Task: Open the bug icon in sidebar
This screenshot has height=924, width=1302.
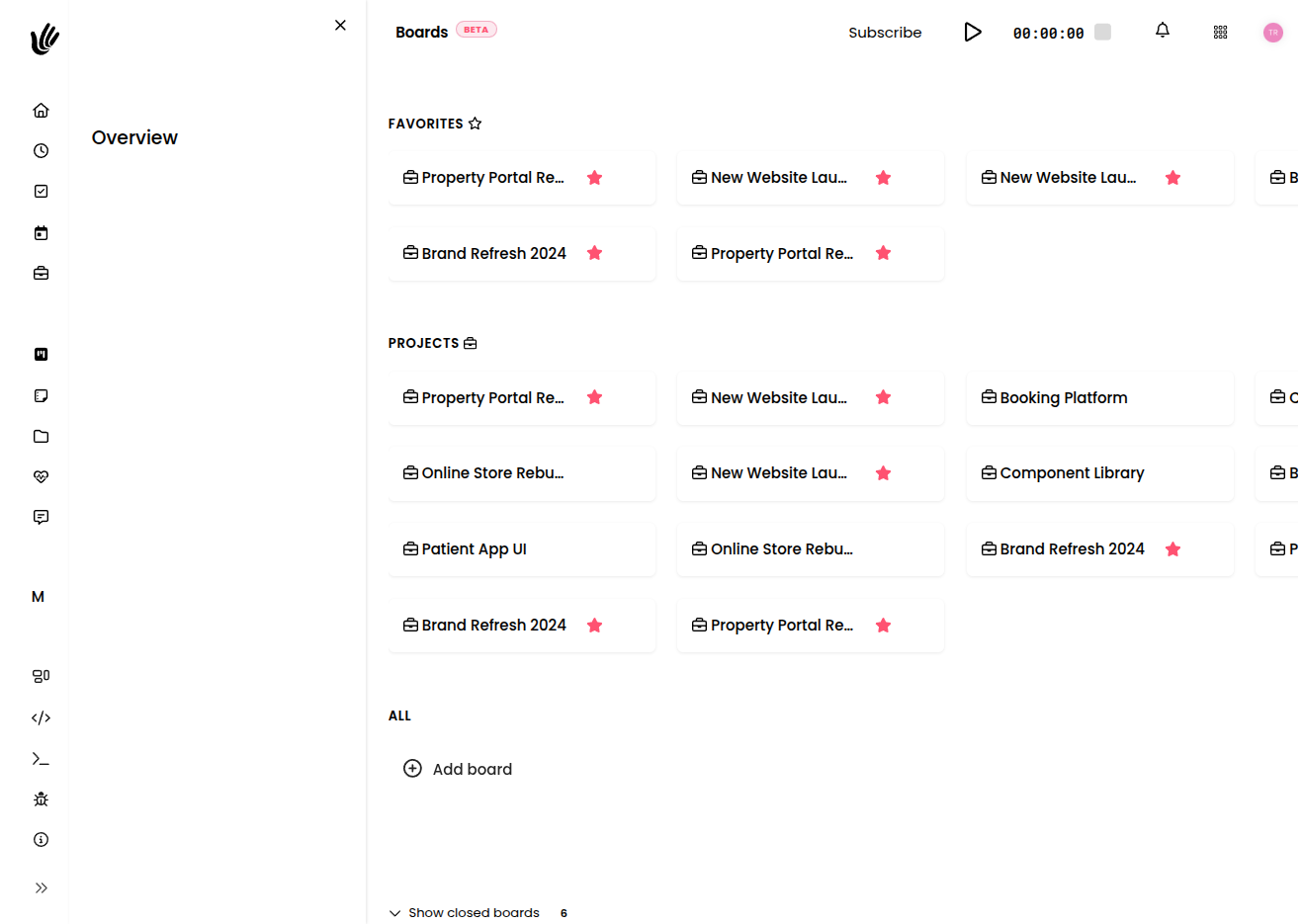Action: coord(41,798)
